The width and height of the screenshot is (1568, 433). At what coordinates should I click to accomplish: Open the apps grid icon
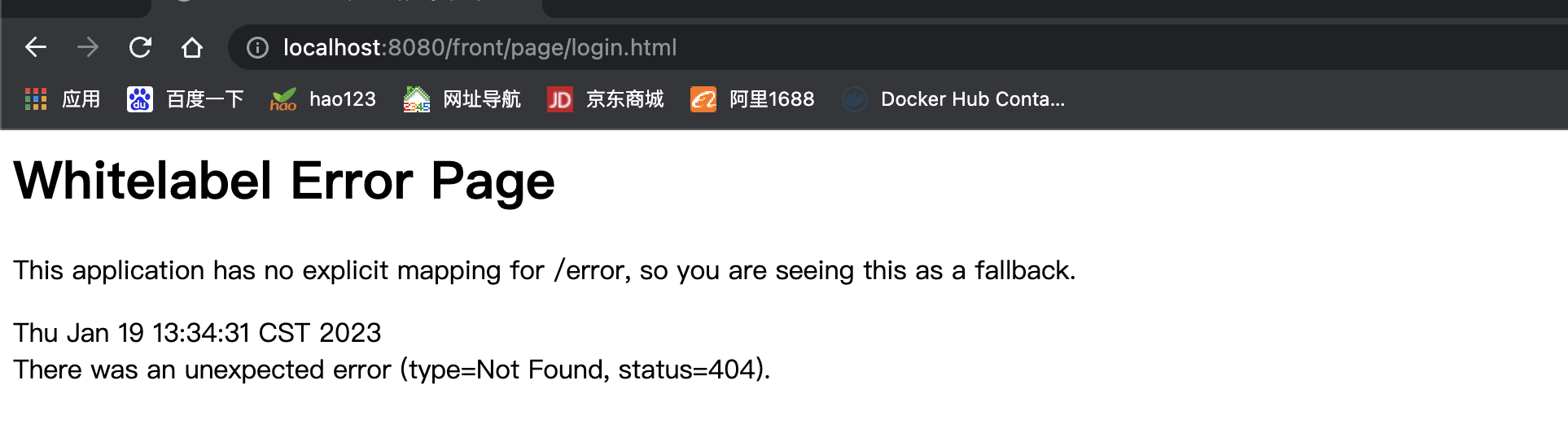coord(36,99)
